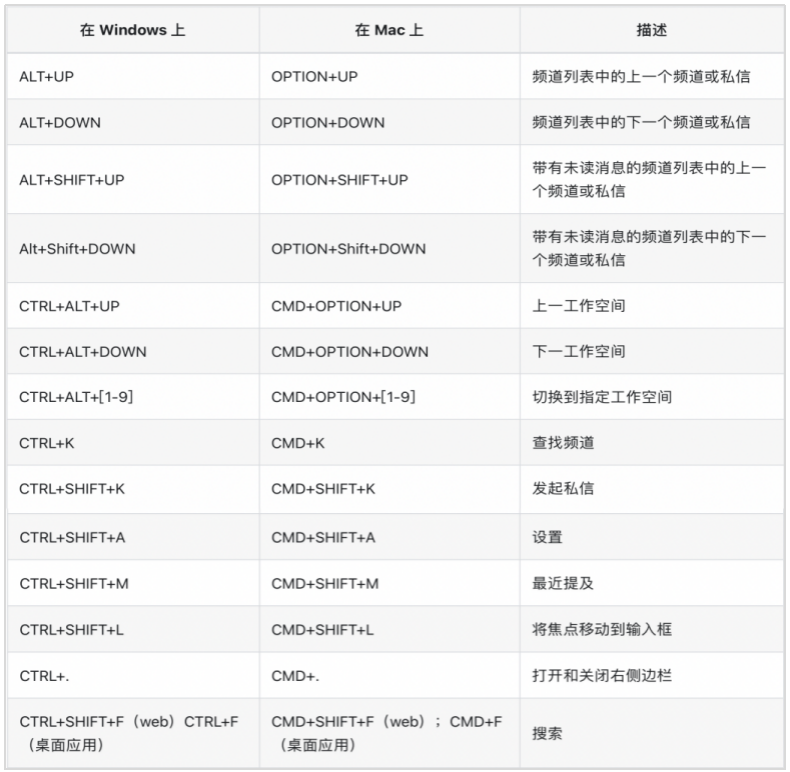The height and width of the screenshot is (772, 790).
Task: Click the '切换到指定工作空间' description
Action: click(652, 397)
